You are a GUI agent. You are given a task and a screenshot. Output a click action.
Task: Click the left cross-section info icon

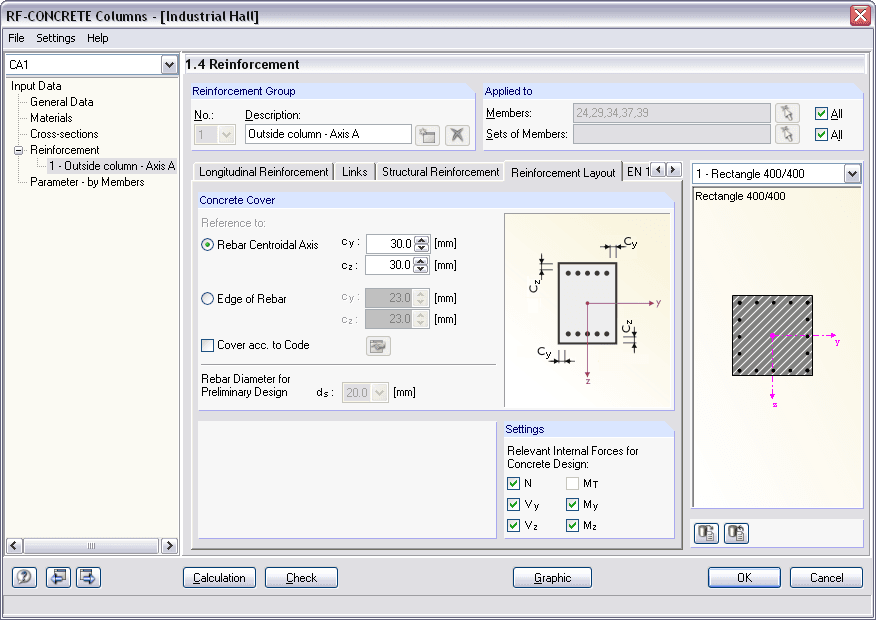point(706,533)
